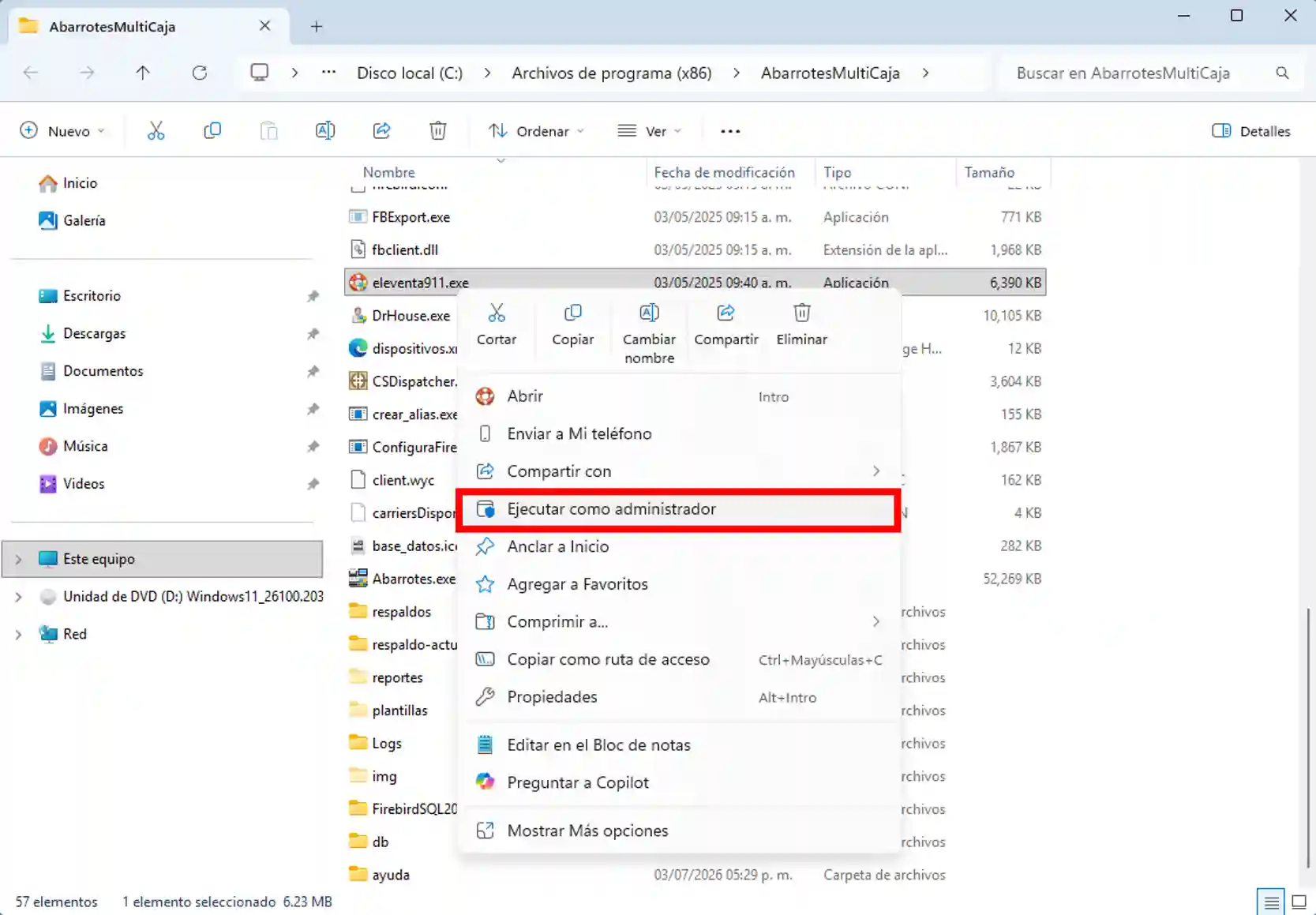1316x915 pixels.
Task: Refresh the current folder view
Action: [x=200, y=73]
